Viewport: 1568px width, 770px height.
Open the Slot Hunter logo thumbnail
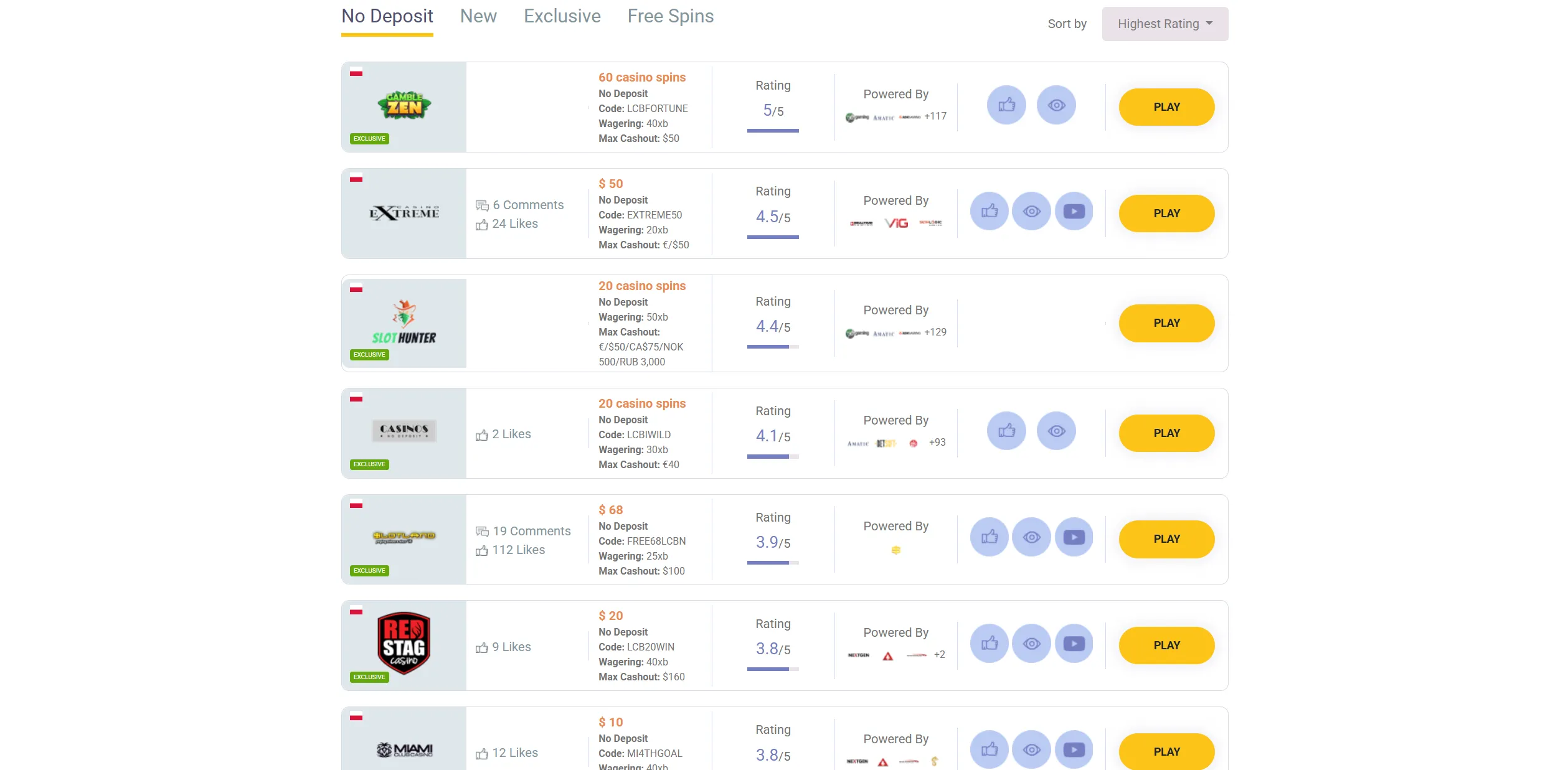tap(404, 322)
